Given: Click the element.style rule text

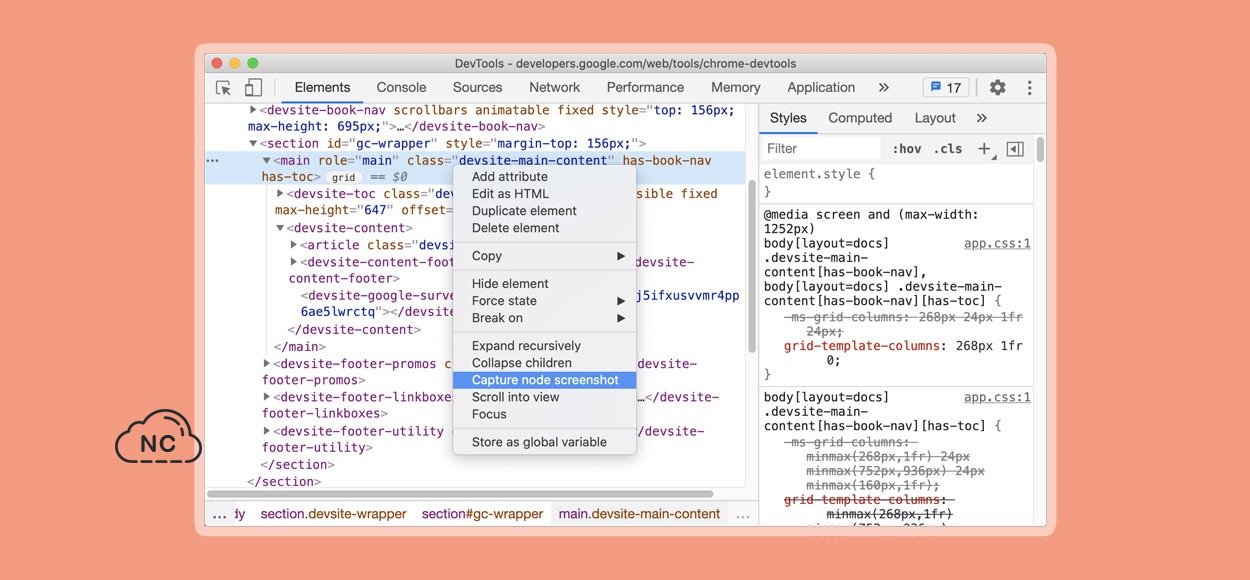Looking at the screenshot, I should point(819,174).
